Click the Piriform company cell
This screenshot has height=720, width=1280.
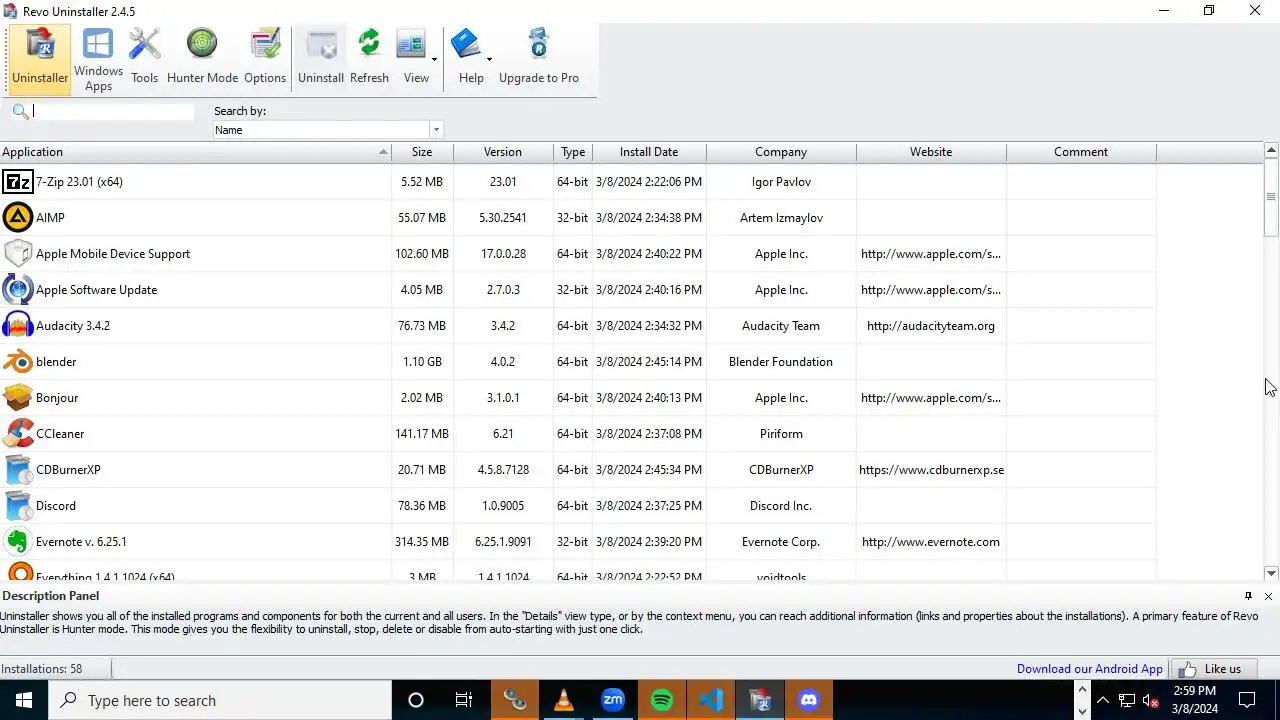pyautogui.click(x=781, y=434)
